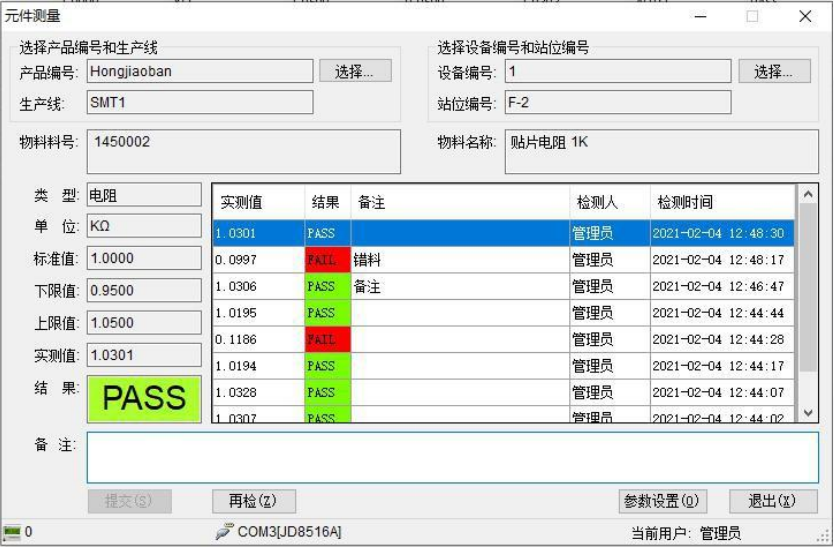Click inside the 备注 remarks text box
The width and height of the screenshot is (834, 547).
click(x=452, y=458)
